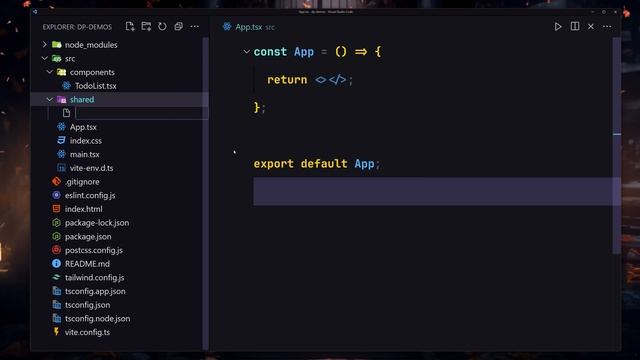This screenshot has height=360, width=640.
Task: Click the React icon on App.tsx tab
Action: pyautogui.click(x=227, y=27)
